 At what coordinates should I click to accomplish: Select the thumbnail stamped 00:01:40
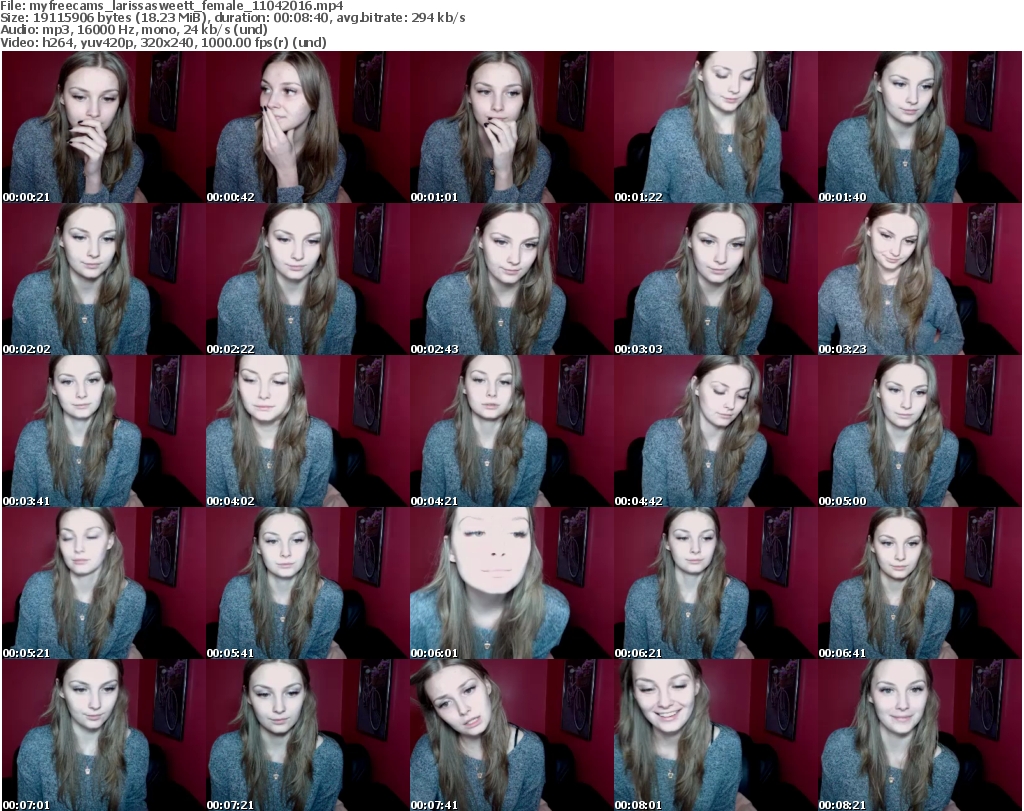(x=919, y=127)
